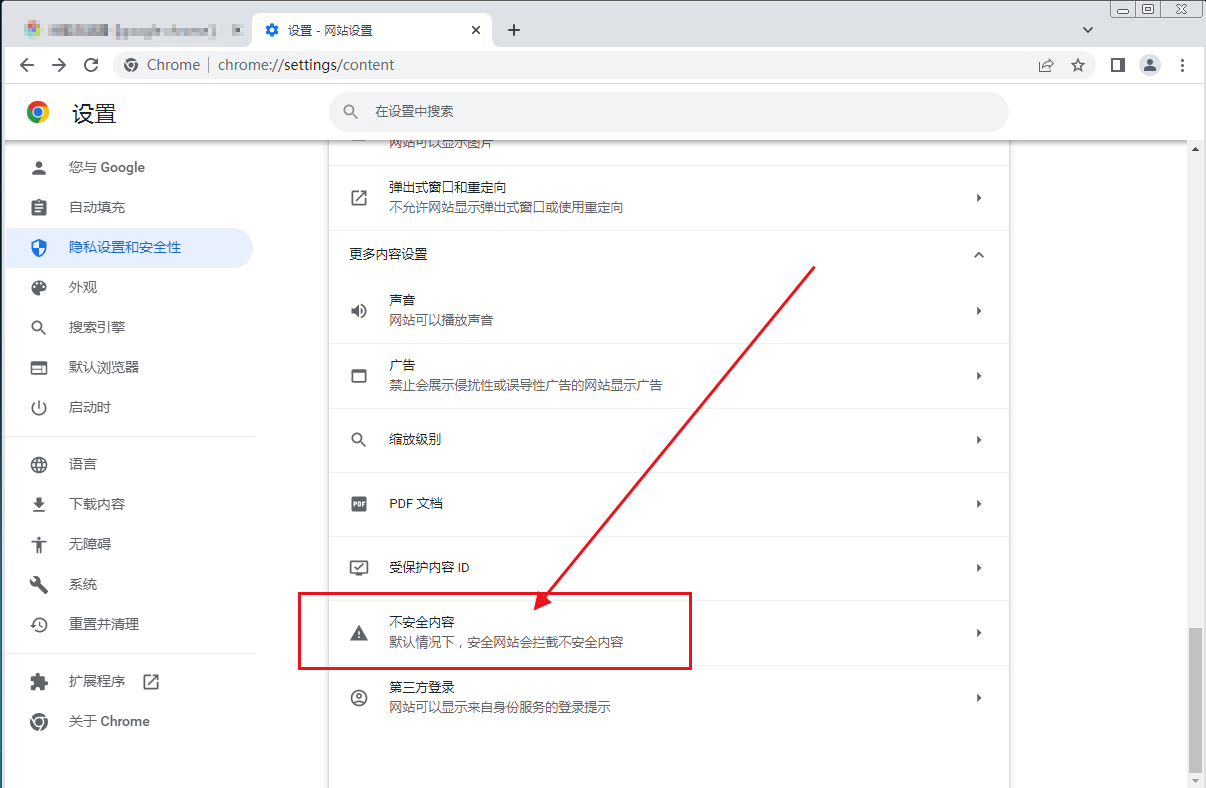The width and height of the screenshot is (1206, 788).
Task: Click the magnifier icon for 缩放级别
Action: (x=359, y=440)
